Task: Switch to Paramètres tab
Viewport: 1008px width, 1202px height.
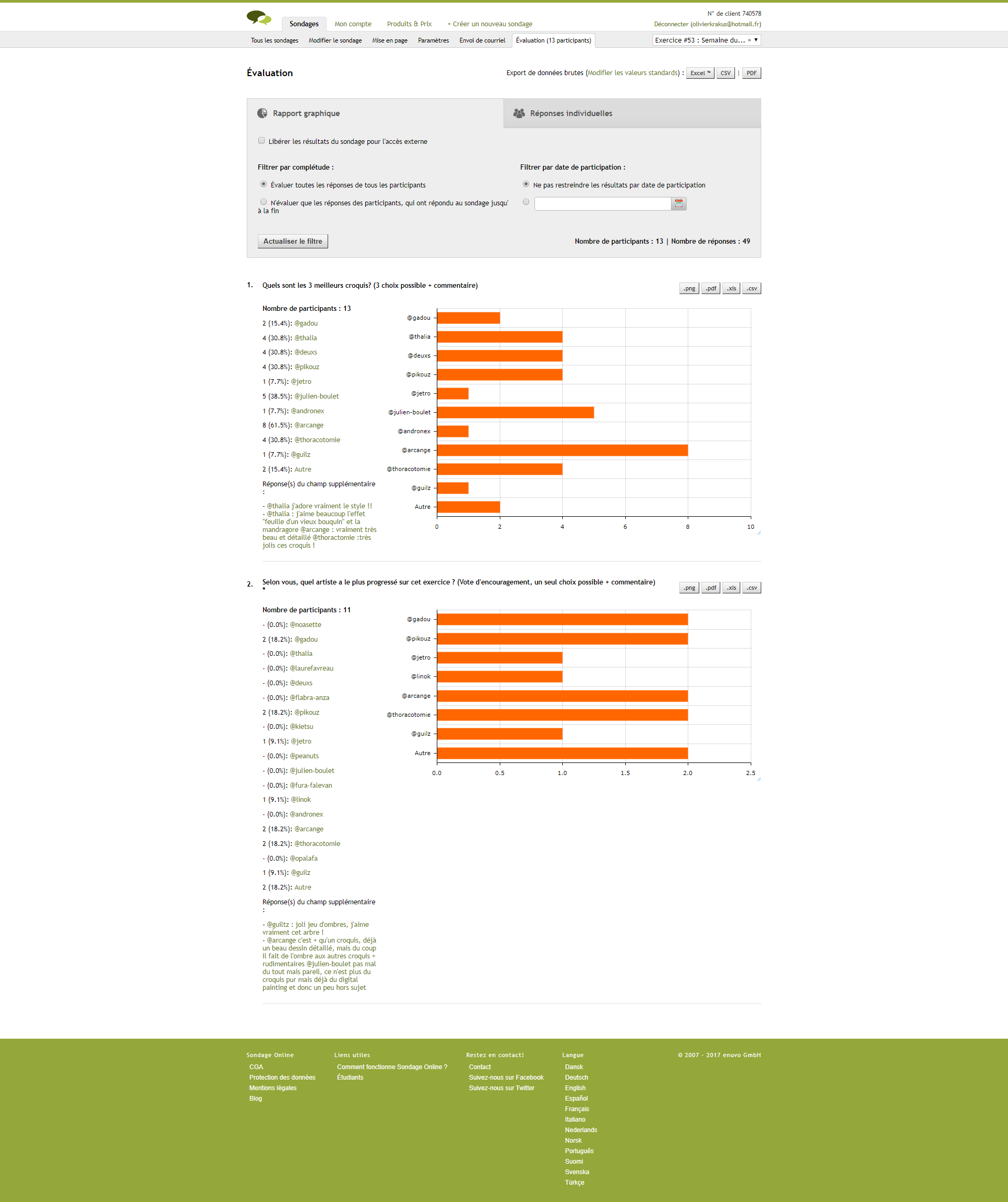Action: (x=433, y=40)
